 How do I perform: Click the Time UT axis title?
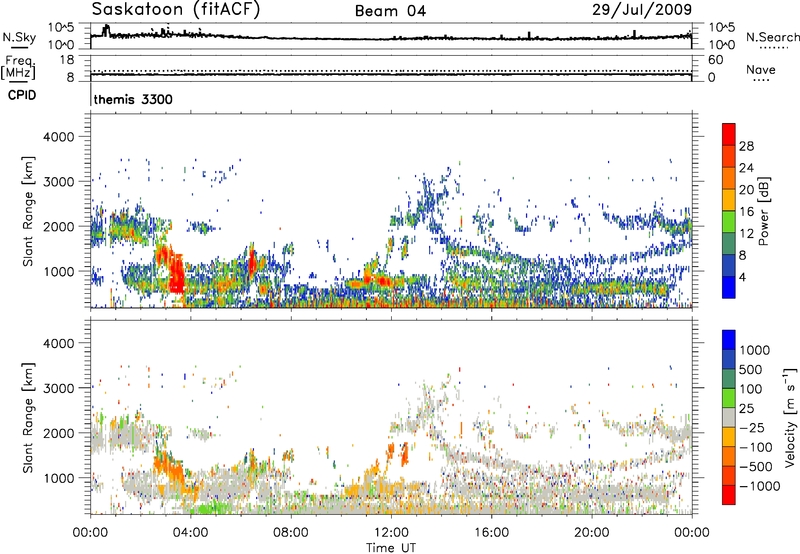pos(391,548)
